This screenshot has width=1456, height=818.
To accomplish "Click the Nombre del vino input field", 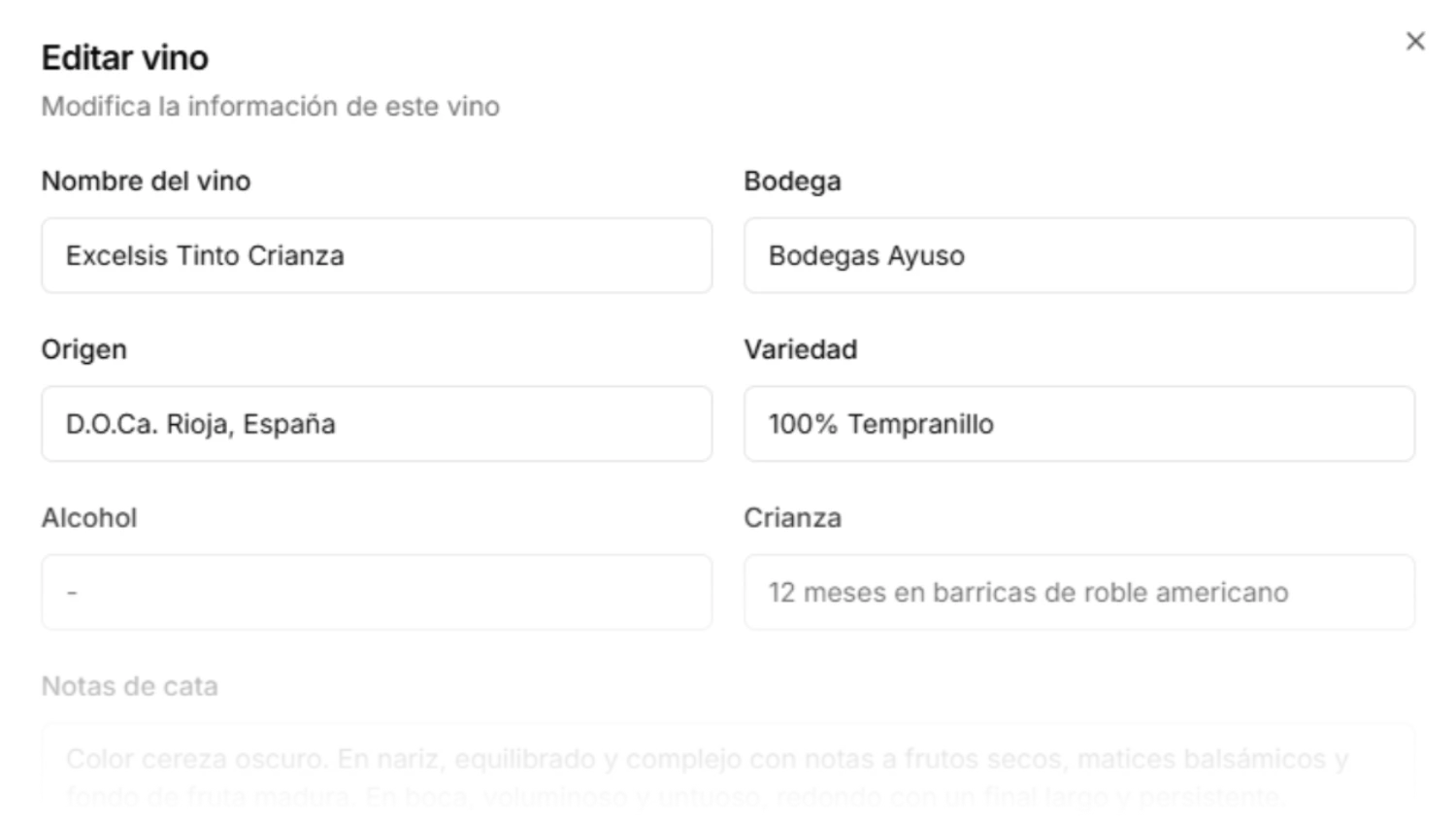I will tap(377, 255).
